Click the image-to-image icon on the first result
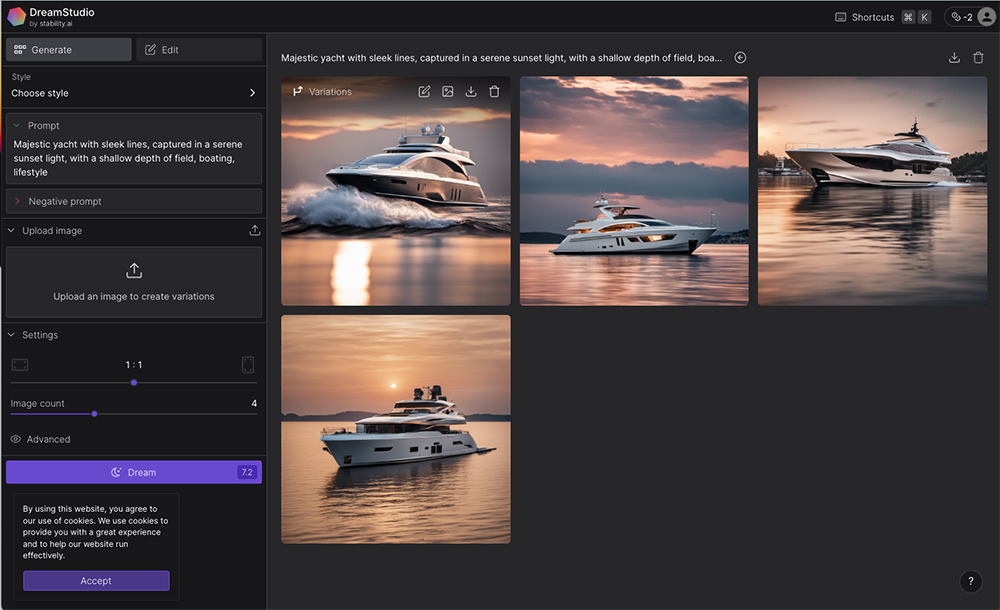1000x610 pixels. coord(448,91)
